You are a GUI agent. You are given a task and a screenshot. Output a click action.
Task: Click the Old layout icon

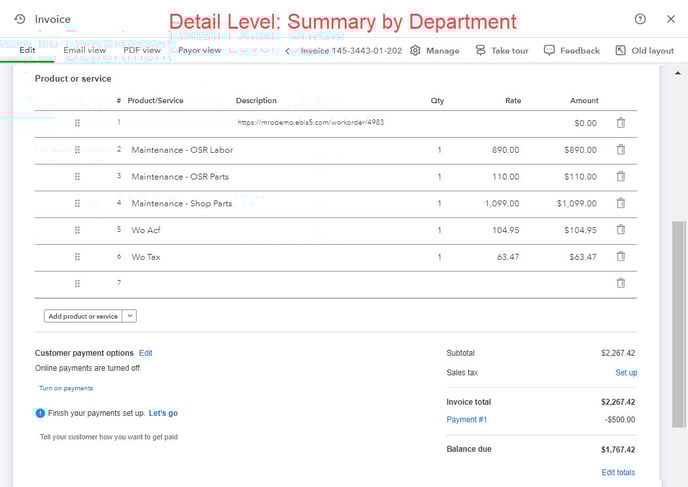coord(620,50)
